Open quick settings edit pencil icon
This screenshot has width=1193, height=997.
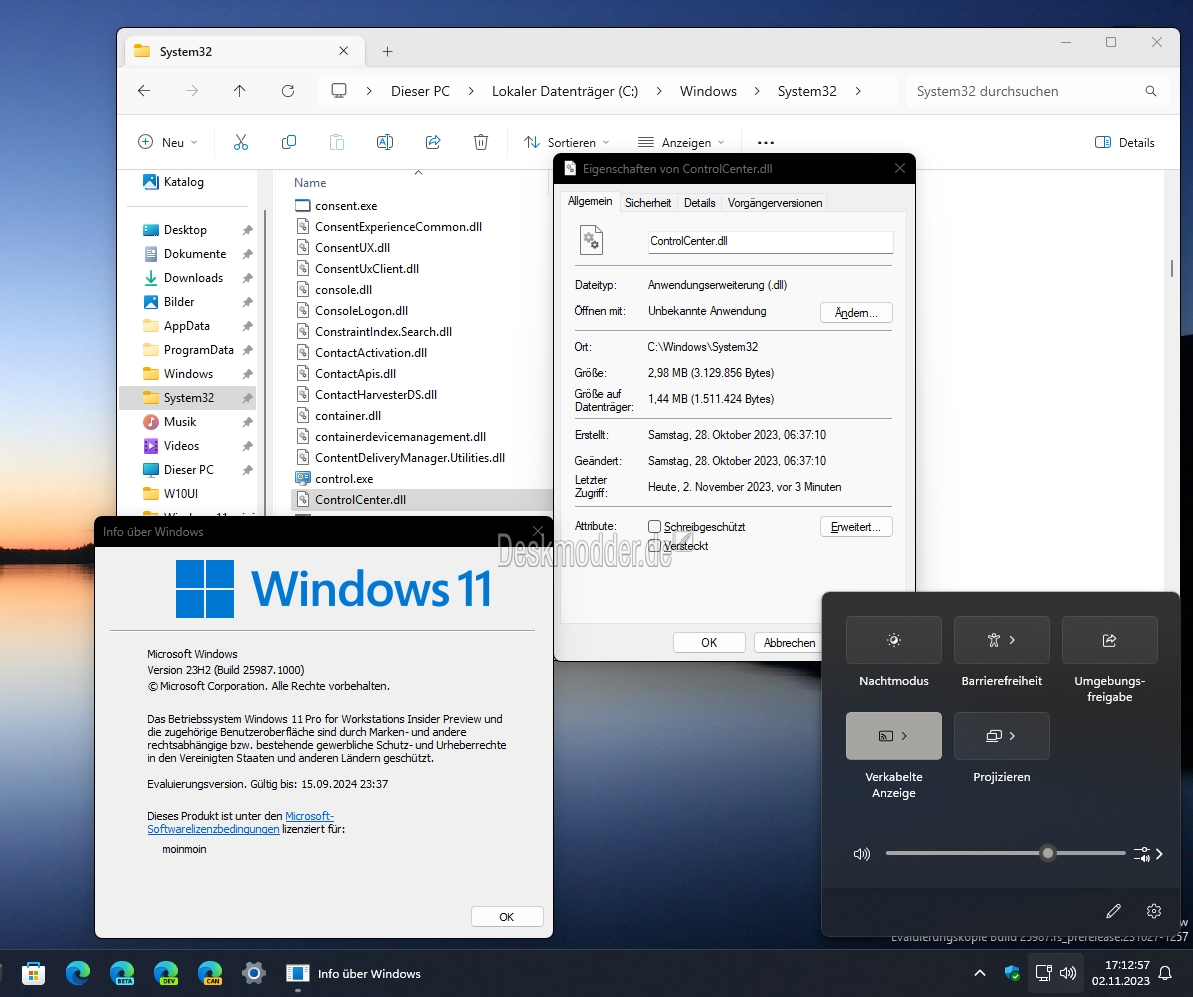tap(1113, 910)
